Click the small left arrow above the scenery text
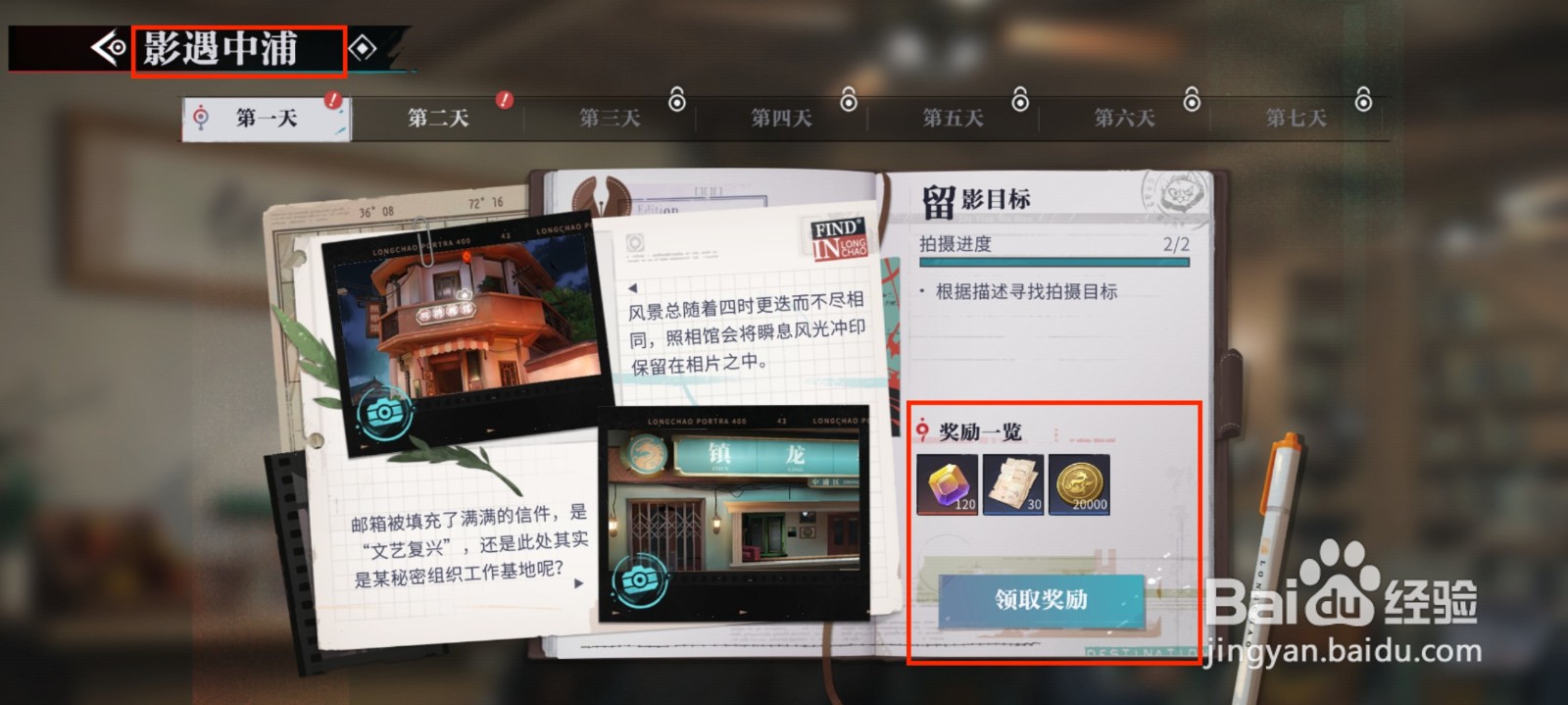The width and height of the screenshot is (1568, 705). click(633, 288)
